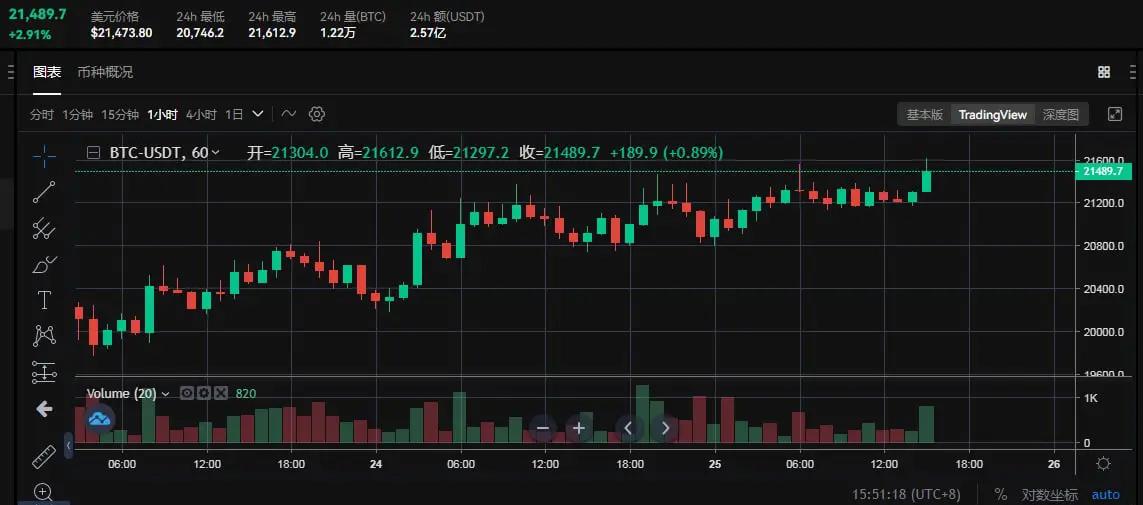Screen dimensions: 1143x505
Task: Open the indicators wave icon
Action: point(288,114)
